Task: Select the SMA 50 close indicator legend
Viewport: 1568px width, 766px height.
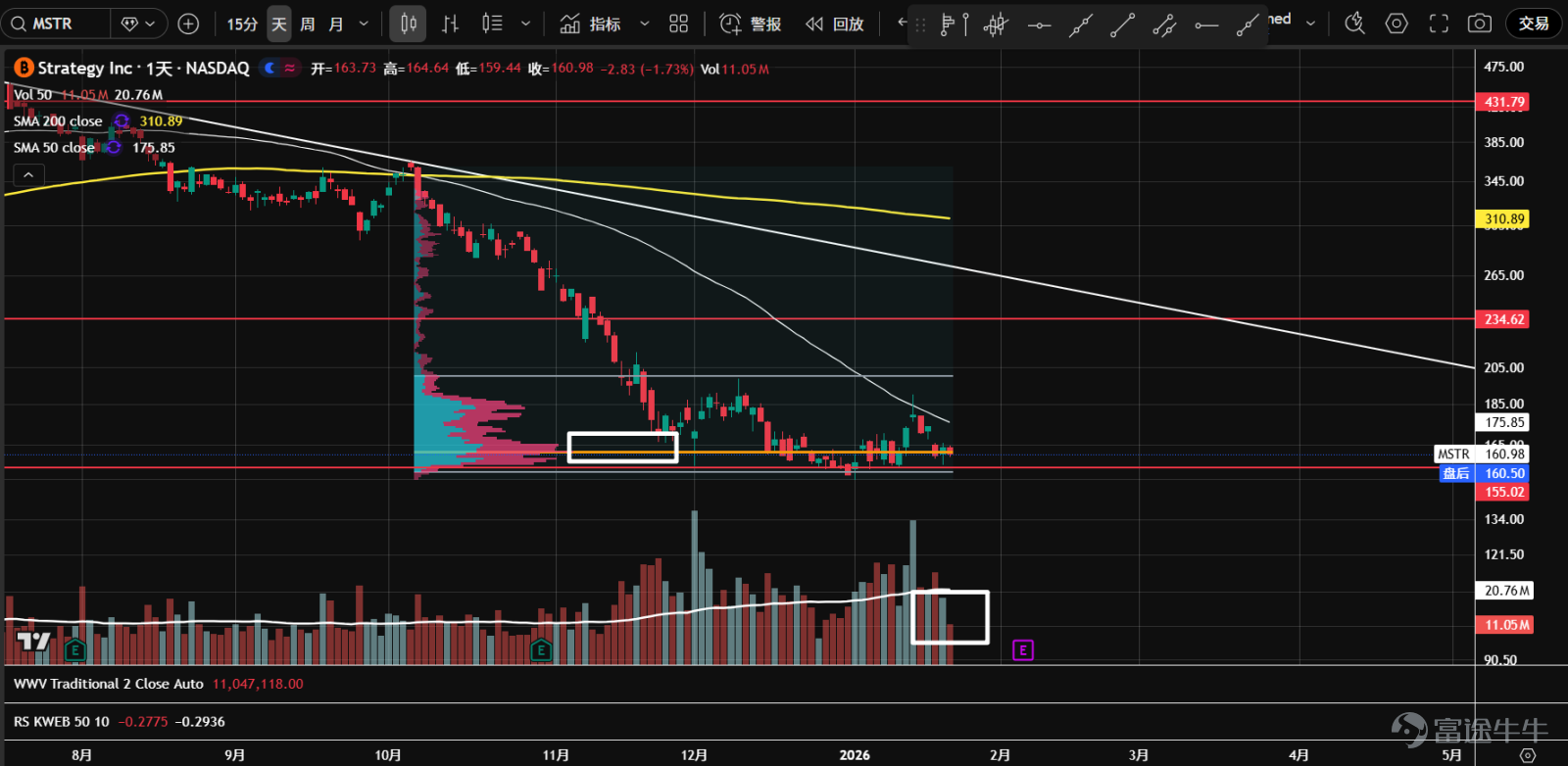Action: click(x=54, y=148)
